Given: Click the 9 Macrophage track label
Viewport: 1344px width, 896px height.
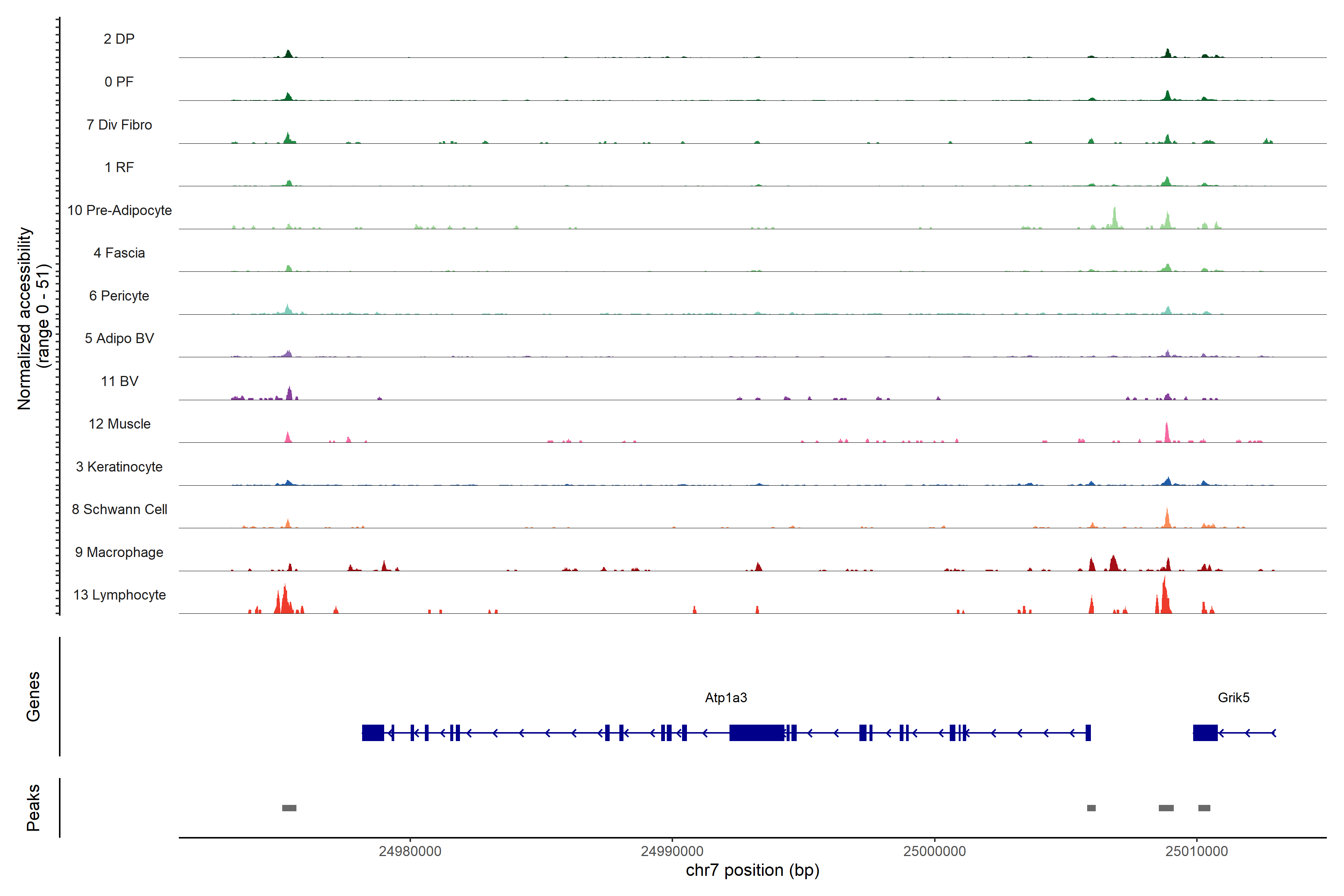Looking at the screenshot, I should pyautogui.click(x=119, y=552).
